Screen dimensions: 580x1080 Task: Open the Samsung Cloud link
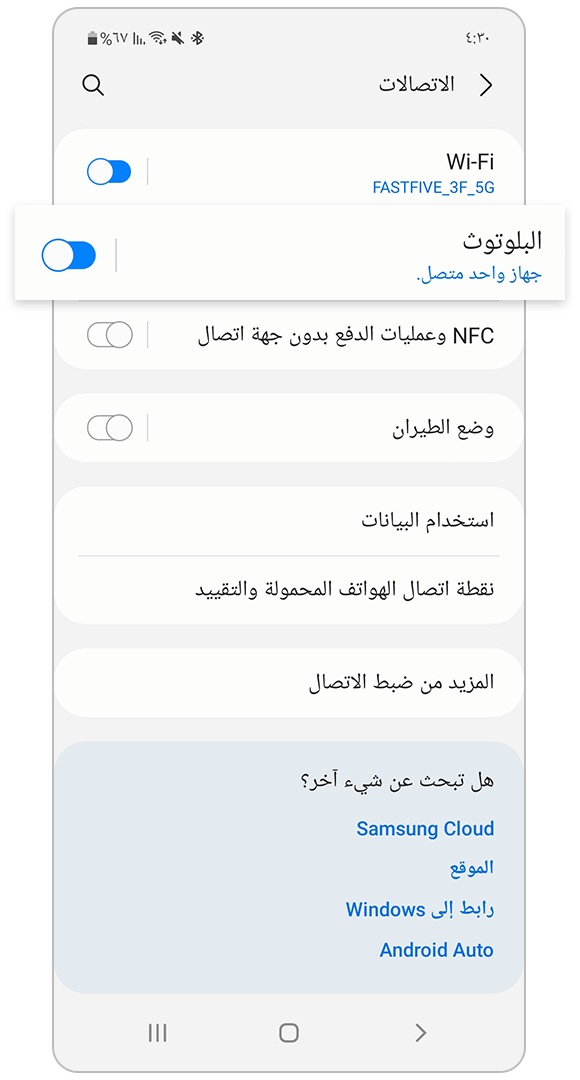click(x=425, y=829)
